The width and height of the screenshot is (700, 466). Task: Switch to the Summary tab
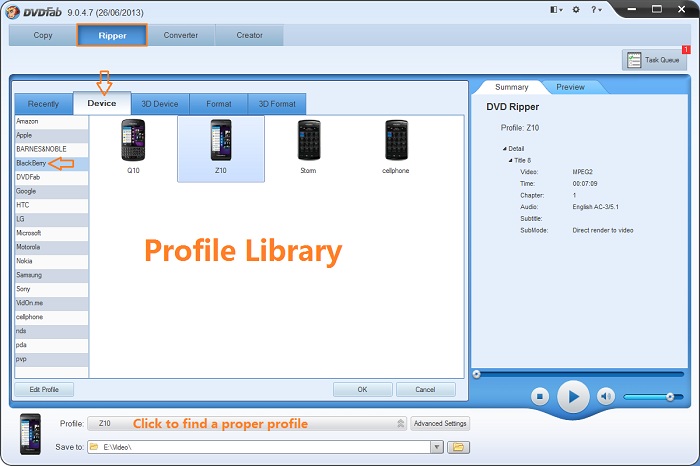coord(512,87)
